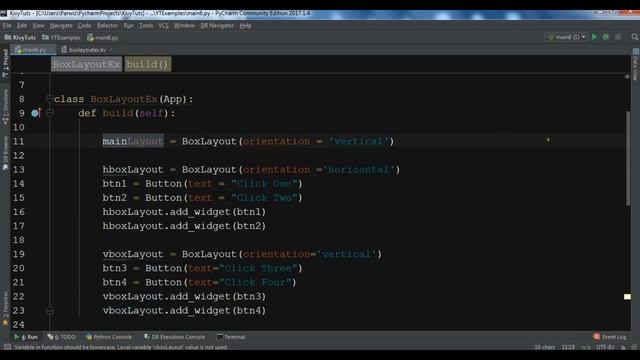The width and height of the screenshot is (640, 360).
Task: Open the View menu
Action: pos(38,25)
